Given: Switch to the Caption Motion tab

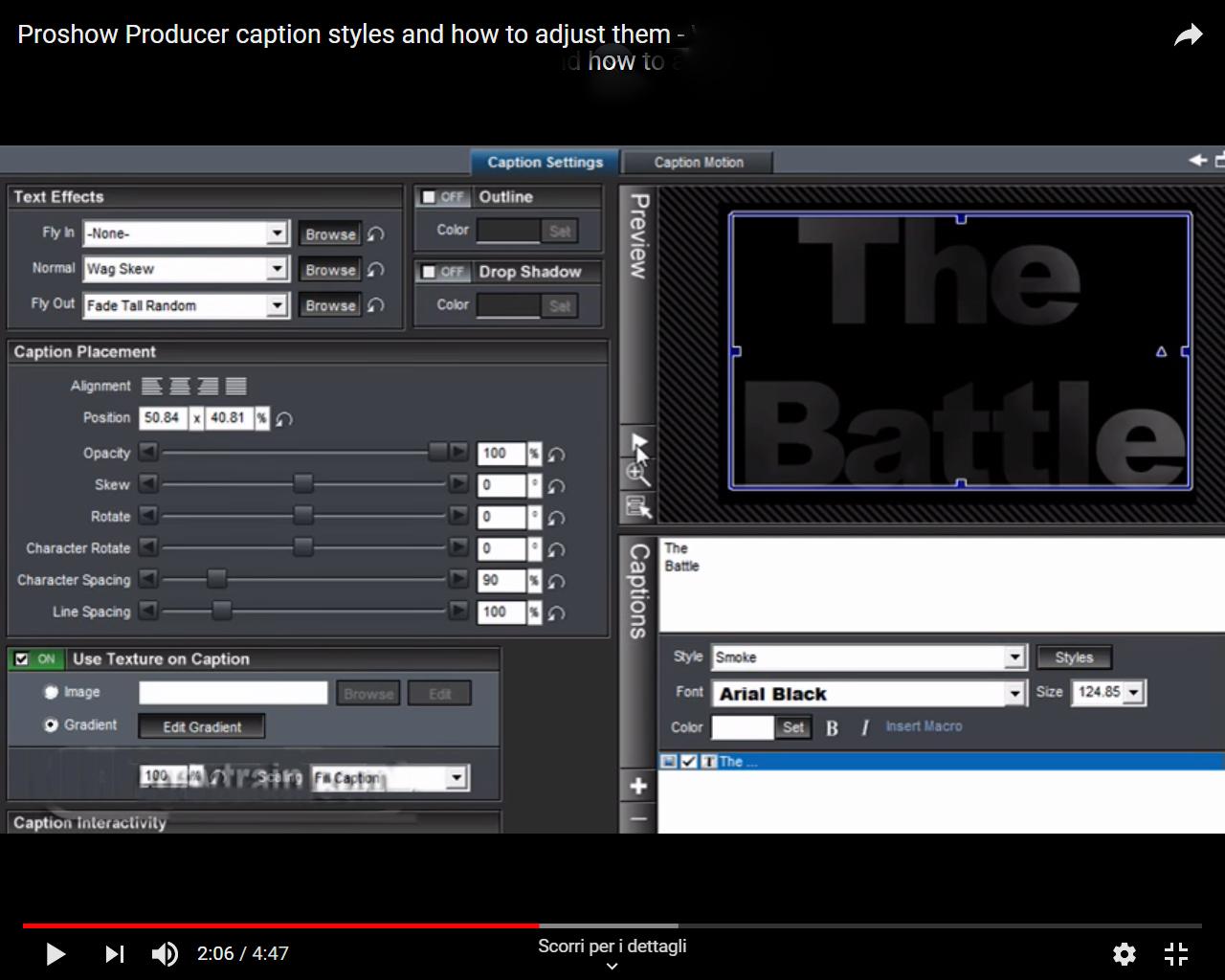Looking at the screenshot, I should click(699, 162).
